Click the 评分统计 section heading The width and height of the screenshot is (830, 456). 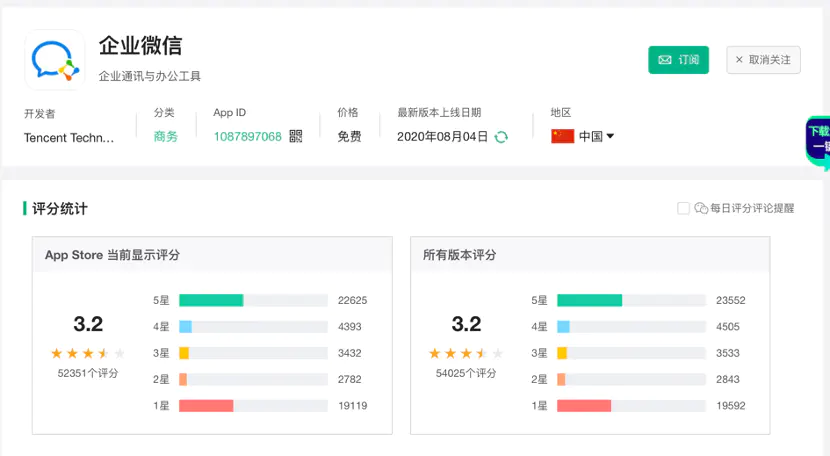[60, 209]
